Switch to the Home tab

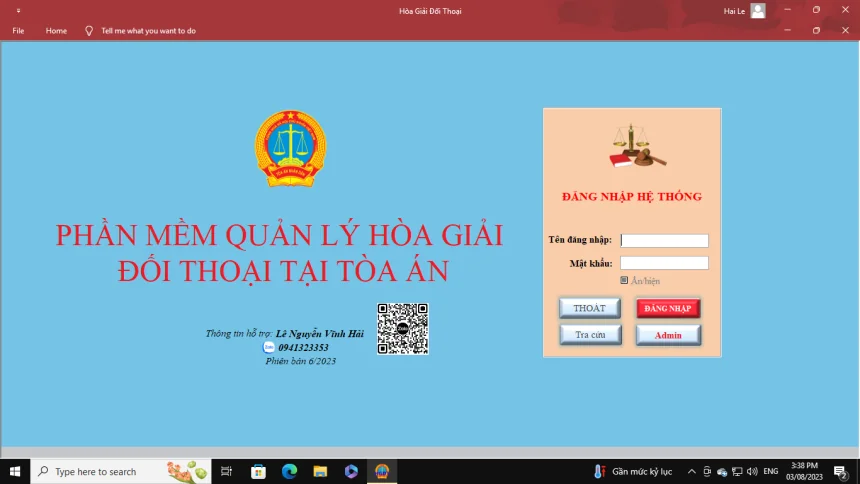click(56, 31)
